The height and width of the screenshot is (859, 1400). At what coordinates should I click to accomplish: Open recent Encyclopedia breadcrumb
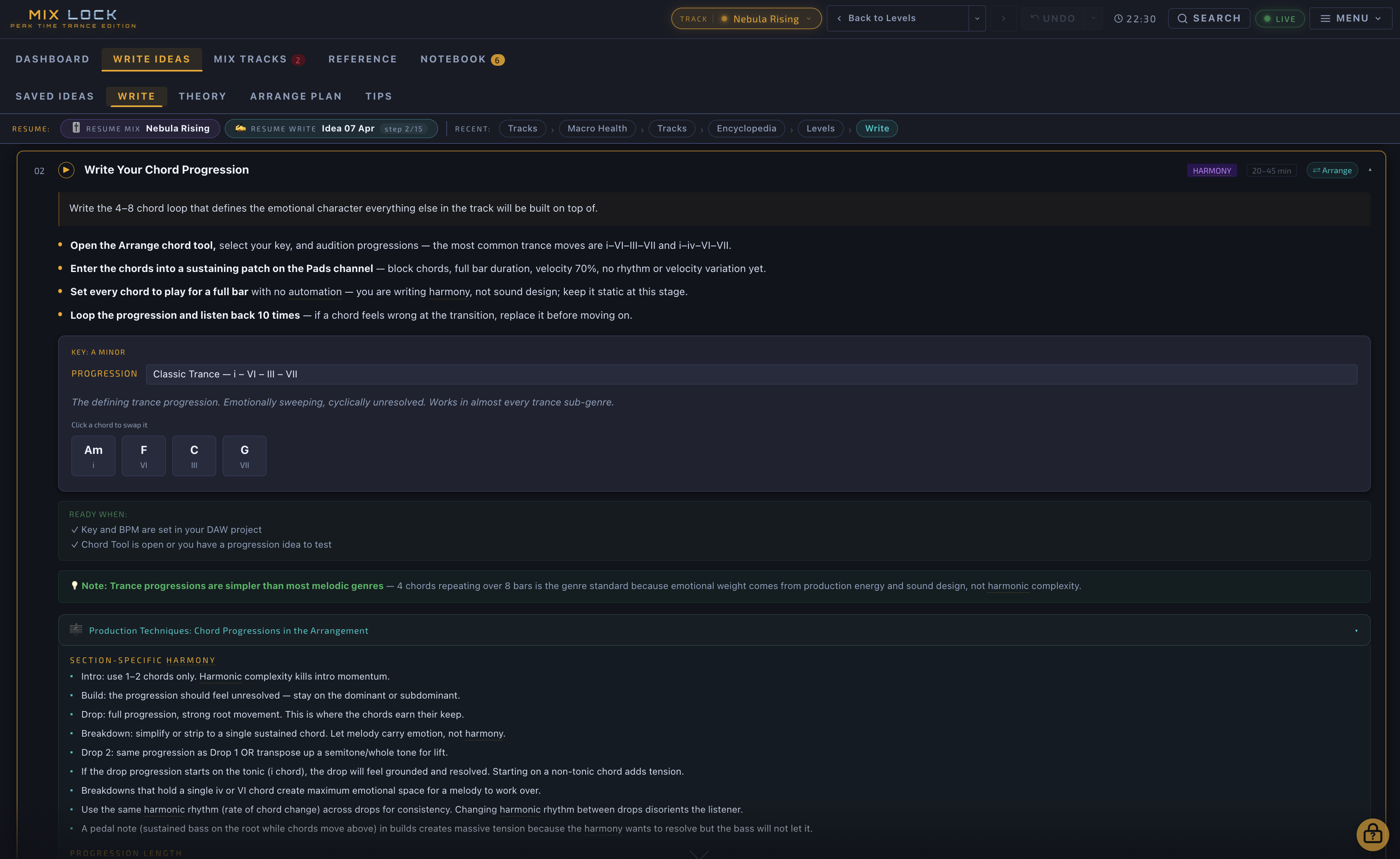tap(746, 129)
